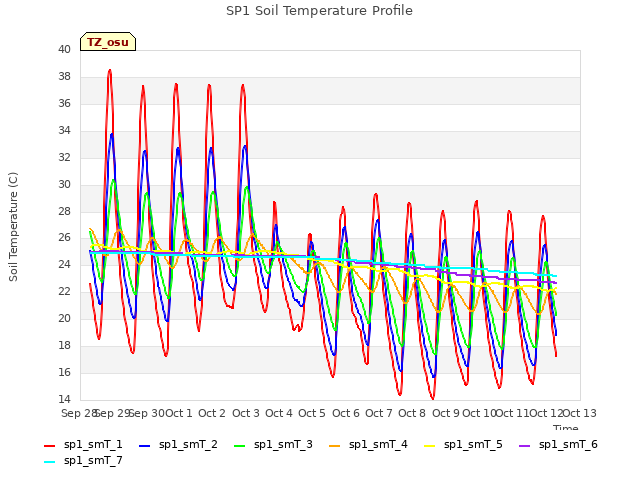Click the 16 y-axis tick label
Viewport: 640px width, 480px height.
tap(64, 373)
